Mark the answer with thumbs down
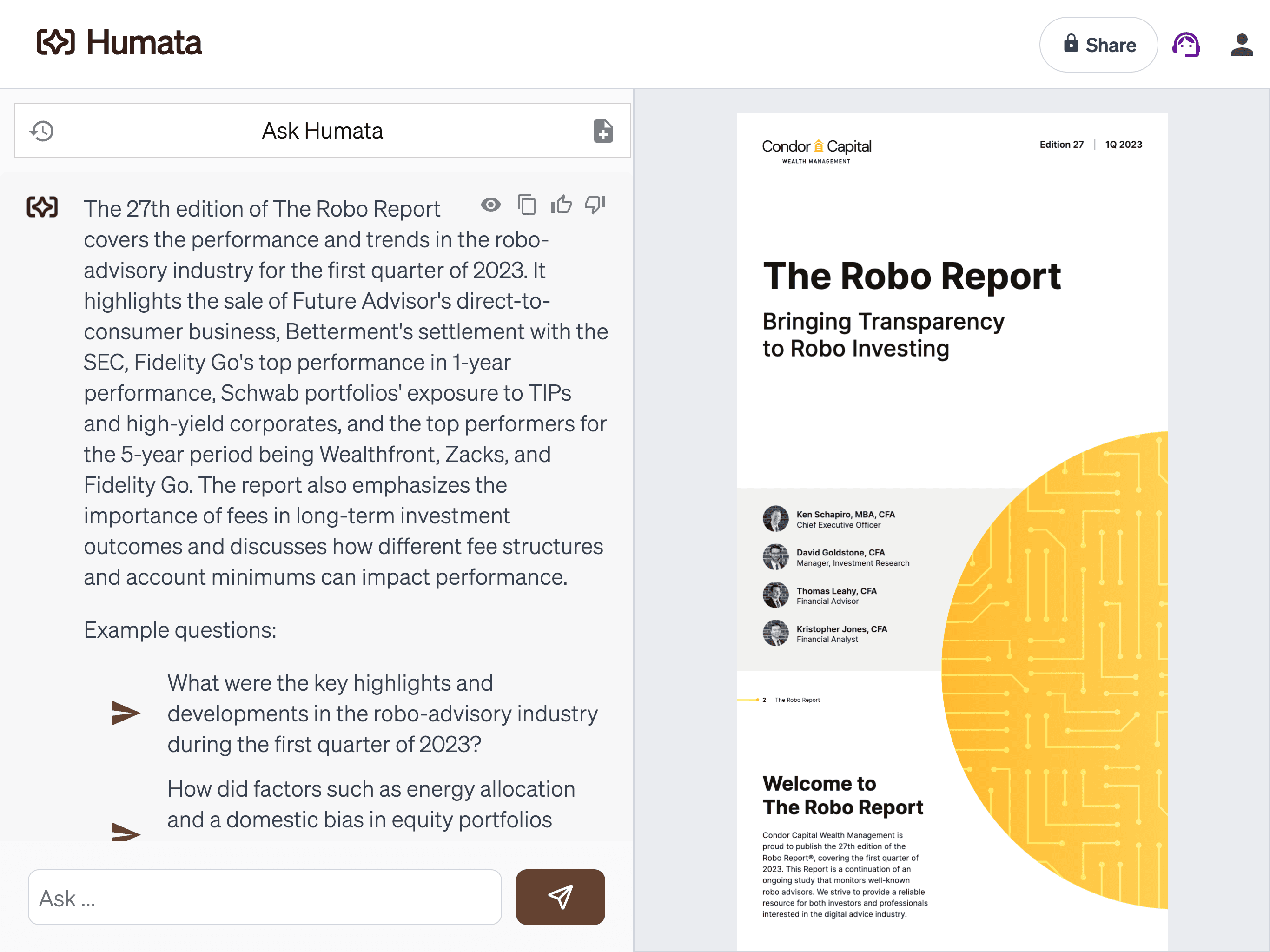 coord(595,205)
